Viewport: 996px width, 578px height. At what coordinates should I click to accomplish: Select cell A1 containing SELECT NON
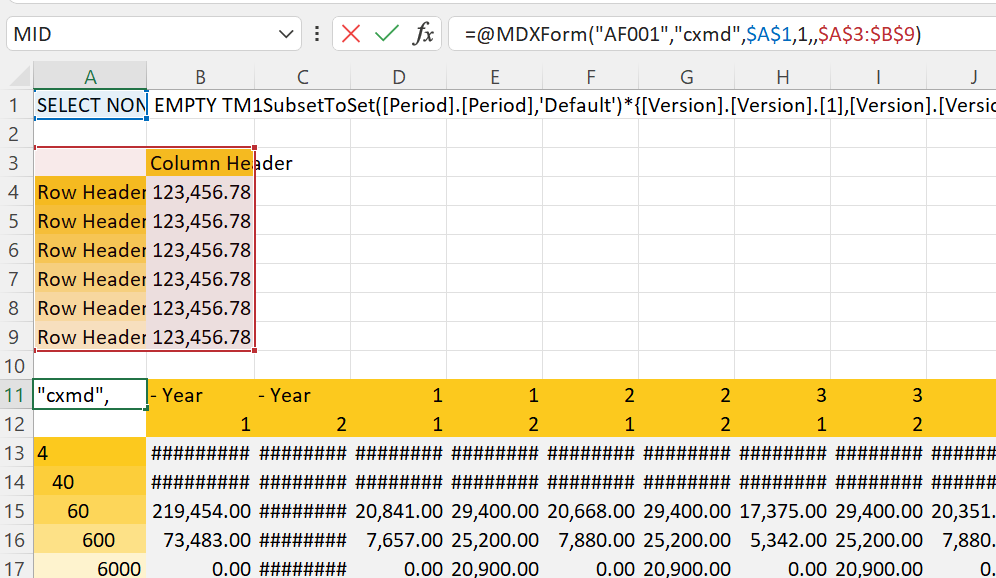pyautogui.click(x=91, y=105)
